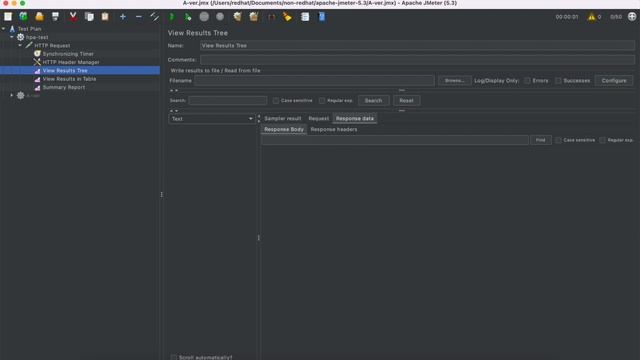The width and height of the screenshot is (640, 360).
Task: Select View Results Tree in tree
Action: 65,71
